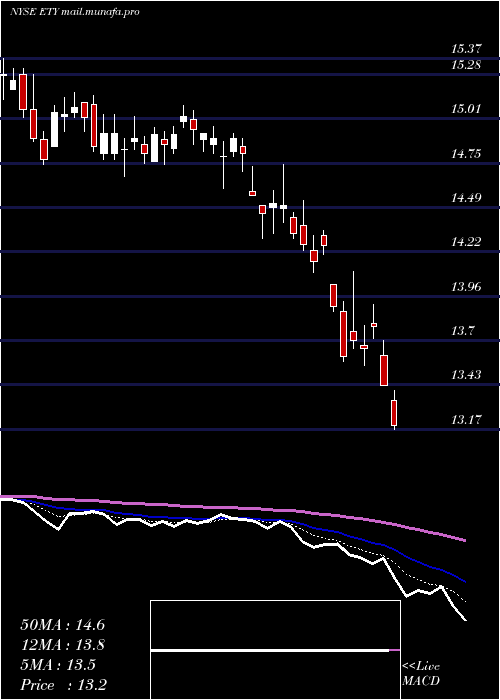This screenshot has width=500, height=700.
Task: Select the 15.28 price level label
Action: pyautogui.click(x=466, y=65)
